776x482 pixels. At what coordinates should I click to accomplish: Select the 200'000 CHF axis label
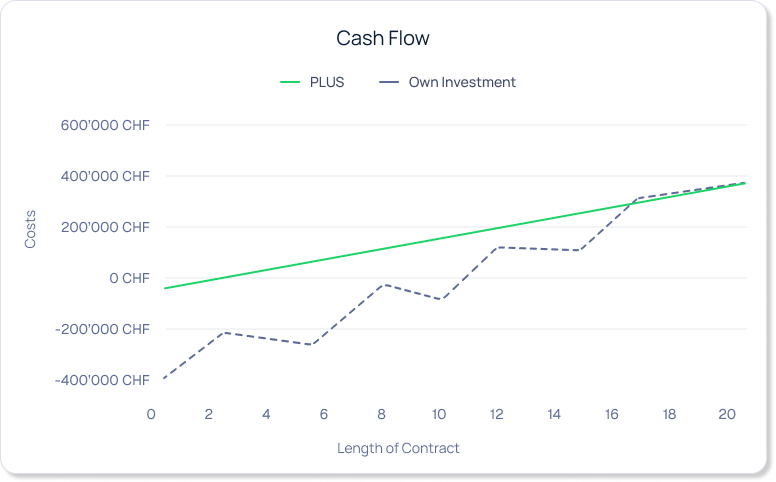pos(106,227)
